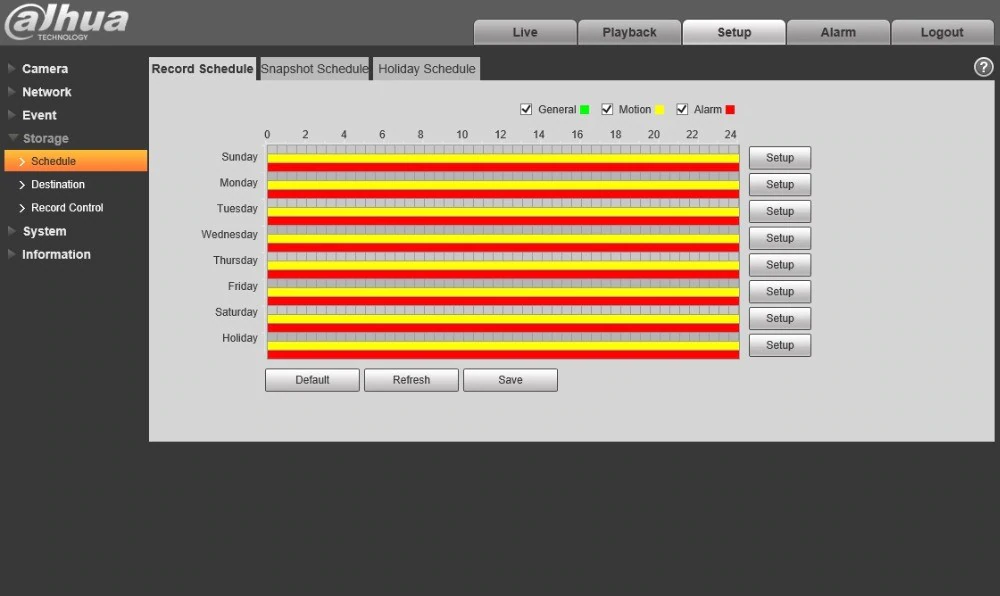The width and height of the screenshot is (1000, 596).
Task: Toggle the Motion recording checkbox
Action: [607, 109]
